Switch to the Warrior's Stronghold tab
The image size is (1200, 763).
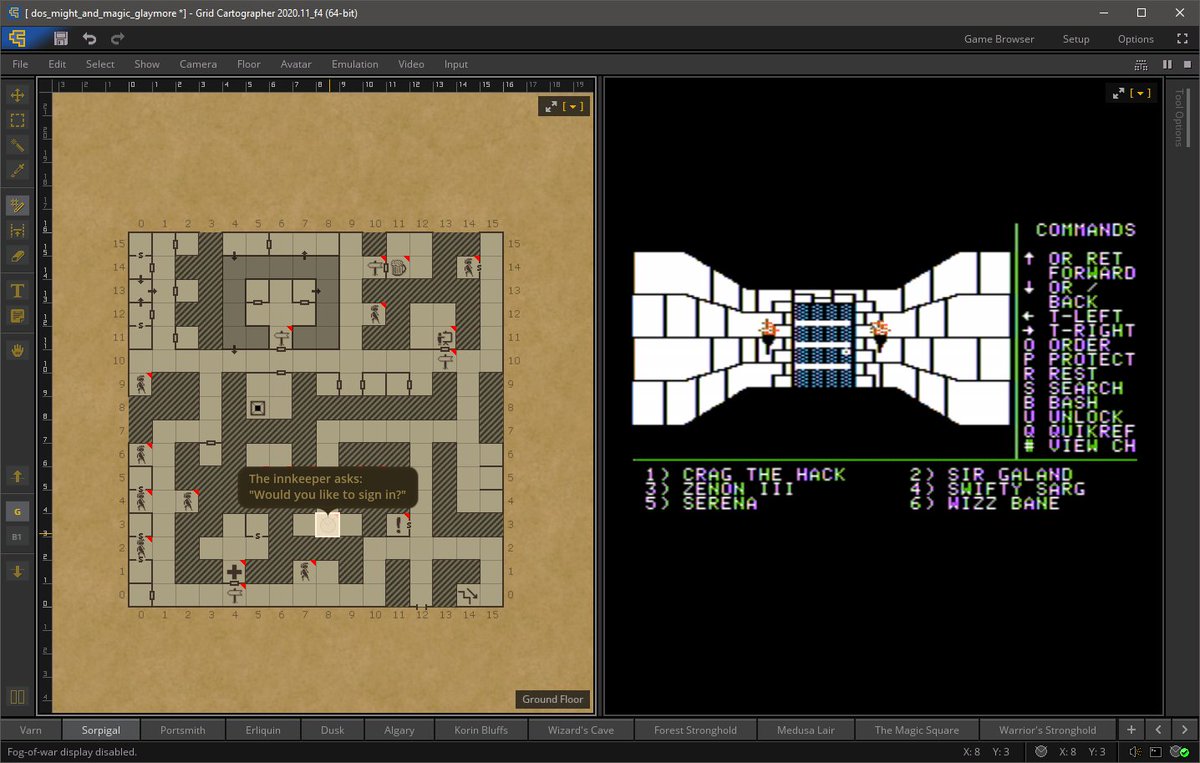pyautogui.click(x=1047, y=730)
